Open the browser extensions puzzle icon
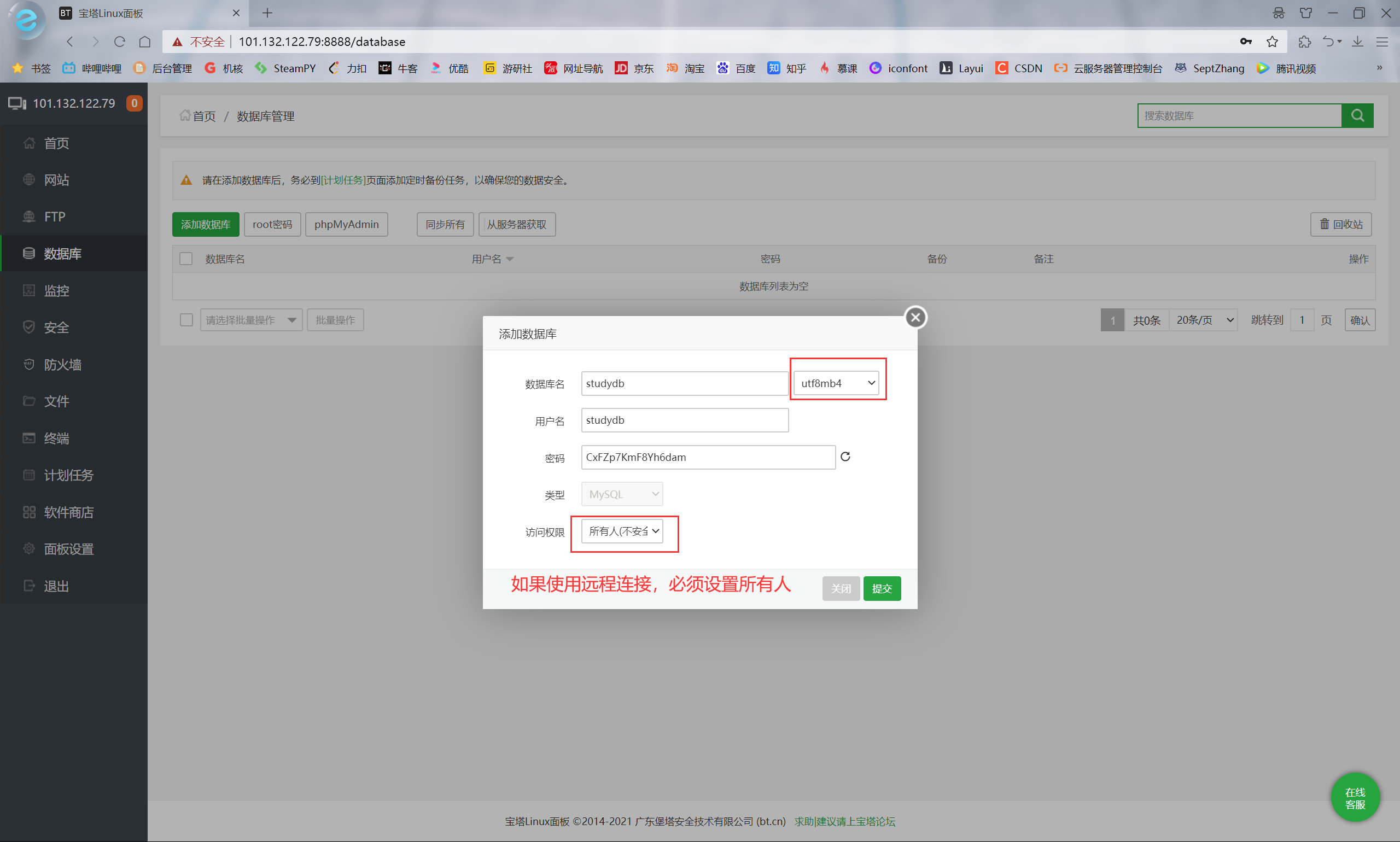Screen dimensions: 1400x842 coord(1304,42)
